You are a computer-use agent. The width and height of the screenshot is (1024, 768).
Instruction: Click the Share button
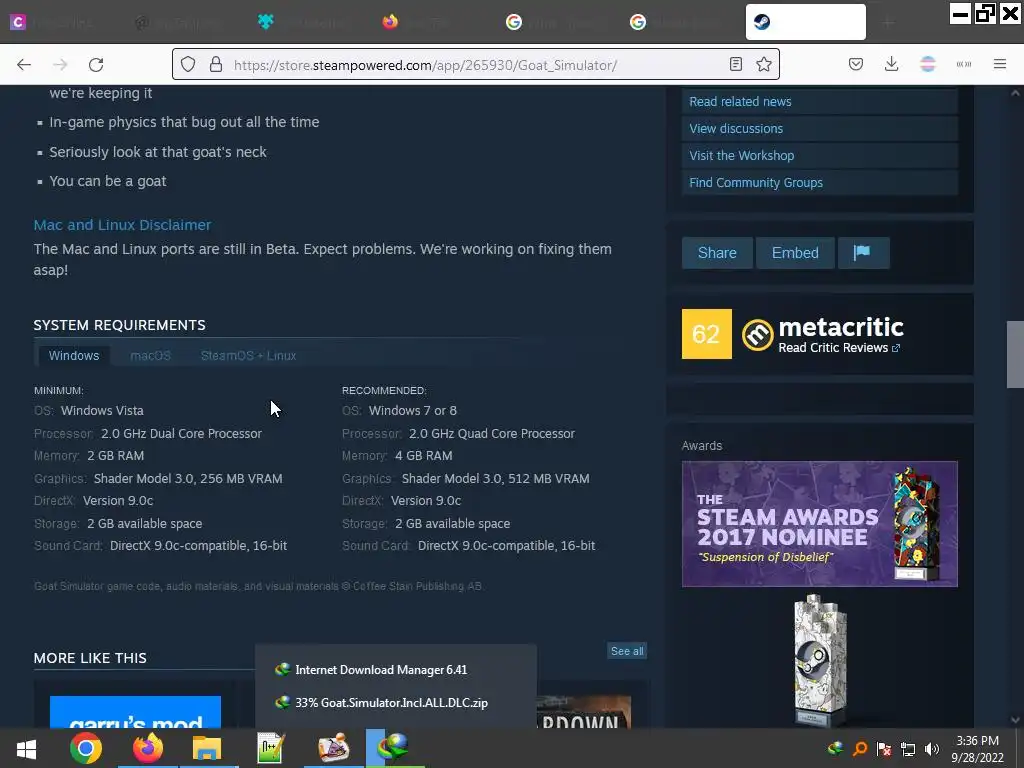coord(717,253)
